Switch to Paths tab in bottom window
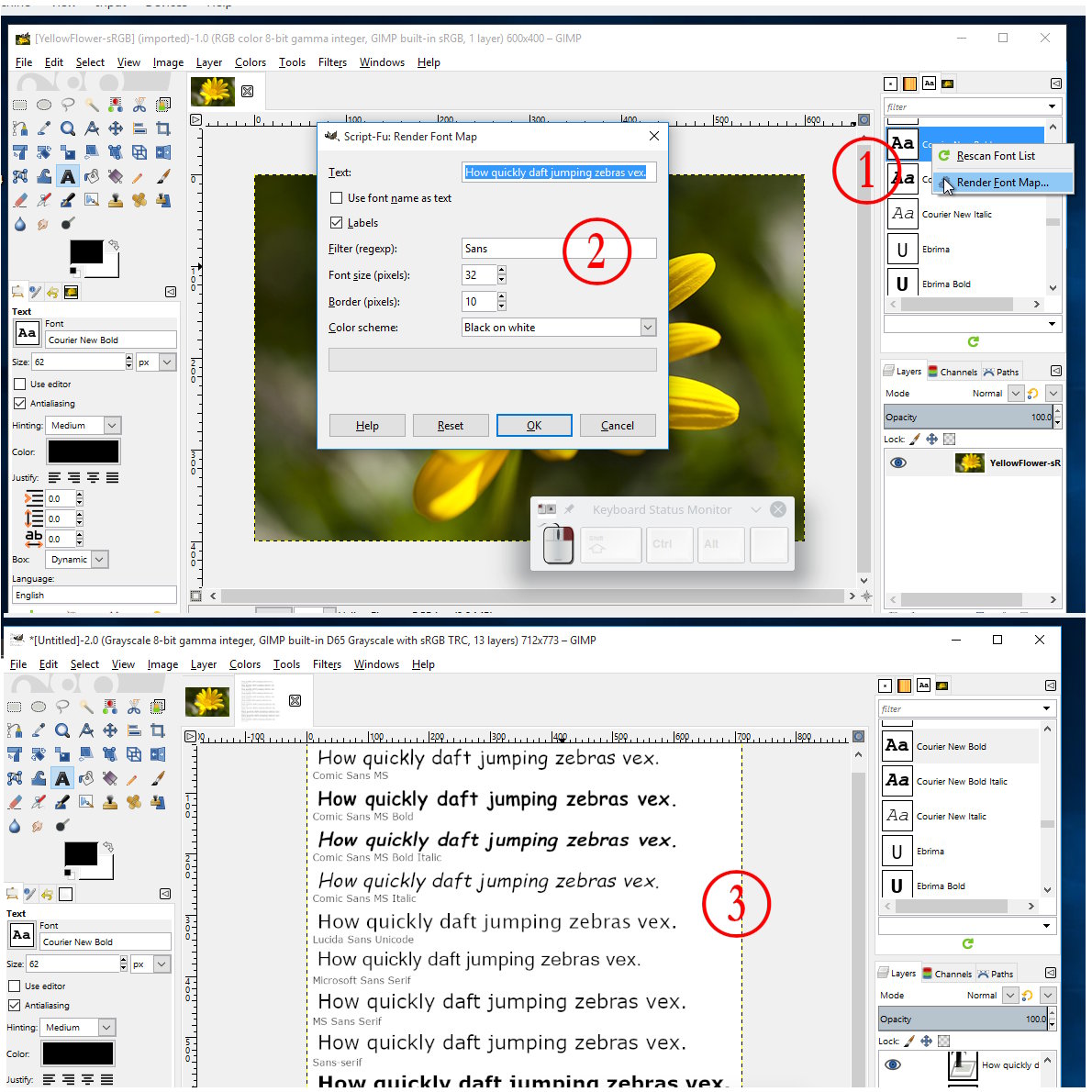The width and height of the screenshot is (1092, 1092). click(x=996, y=974)
